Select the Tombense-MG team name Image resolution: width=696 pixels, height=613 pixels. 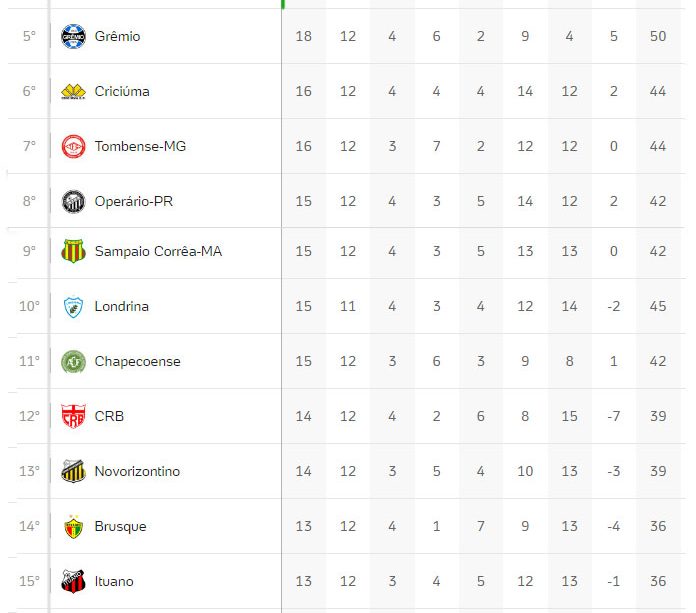140,146
